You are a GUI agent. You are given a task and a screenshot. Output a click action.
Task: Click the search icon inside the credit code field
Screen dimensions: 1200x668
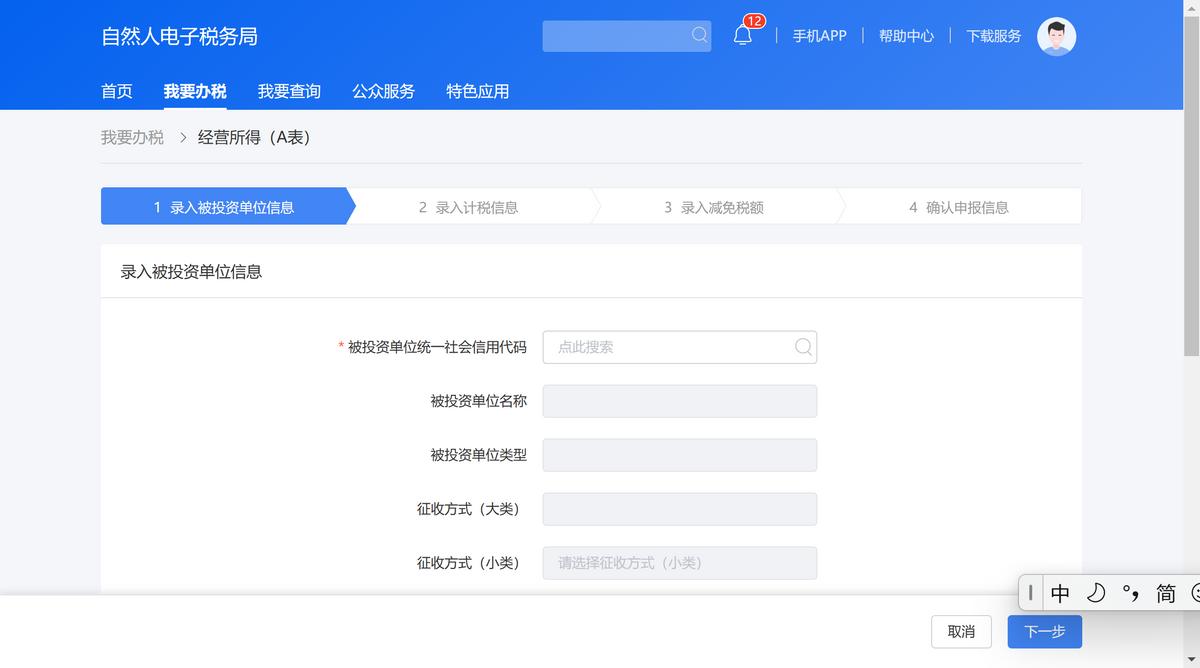pyautogui.click(x=802, y=347)
